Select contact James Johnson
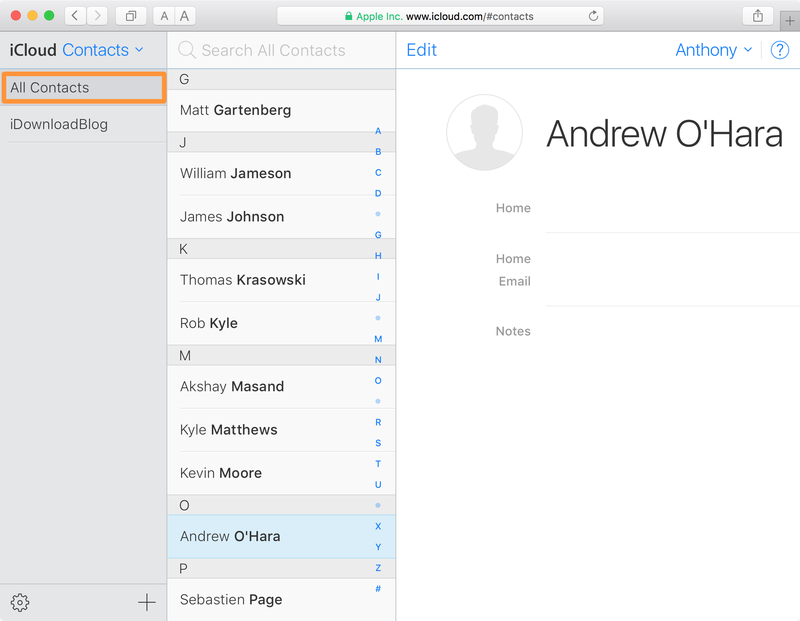800x621 pixels. tap(281, 217)
